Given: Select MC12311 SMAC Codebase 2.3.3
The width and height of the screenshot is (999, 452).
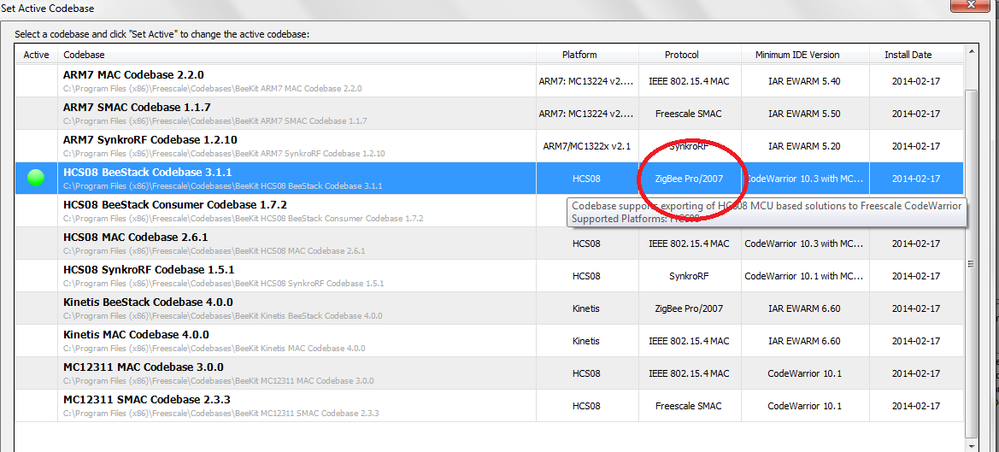Looking at the screenshot, I should click(489, 406).
